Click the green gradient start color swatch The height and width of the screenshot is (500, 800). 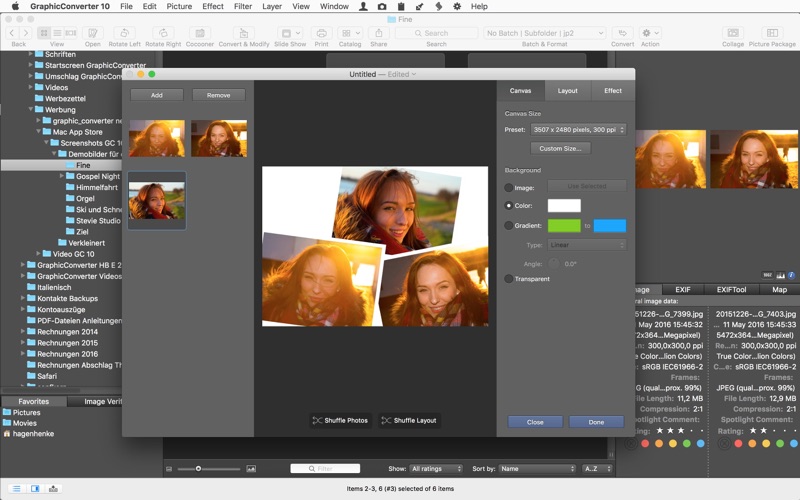coord(564,226)
